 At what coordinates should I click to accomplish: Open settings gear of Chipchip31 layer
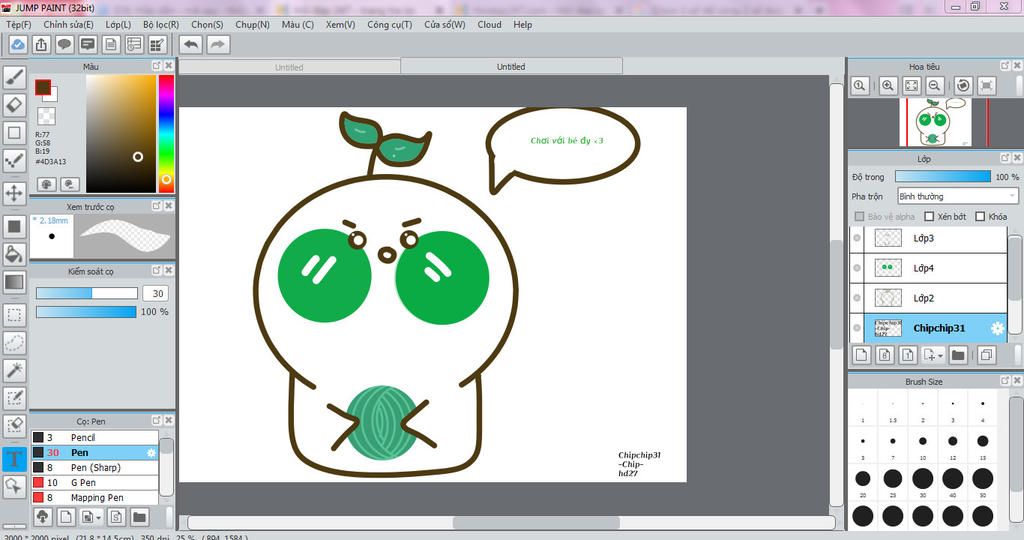(997, 328)
